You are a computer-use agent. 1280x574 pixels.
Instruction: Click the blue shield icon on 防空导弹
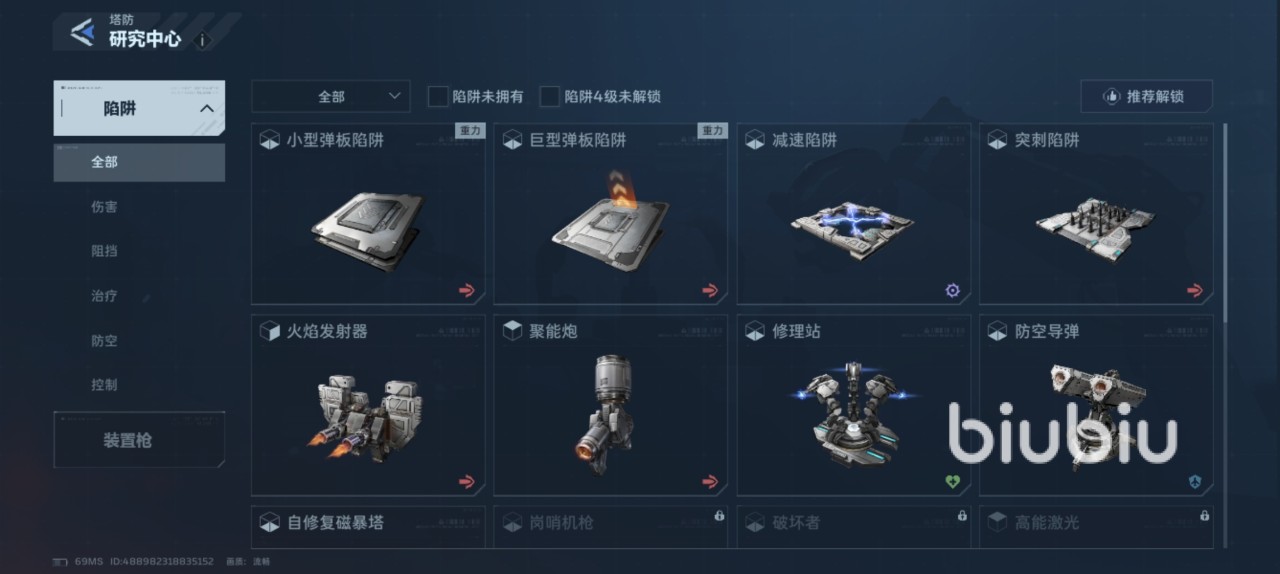click(x=1195, y=482)
